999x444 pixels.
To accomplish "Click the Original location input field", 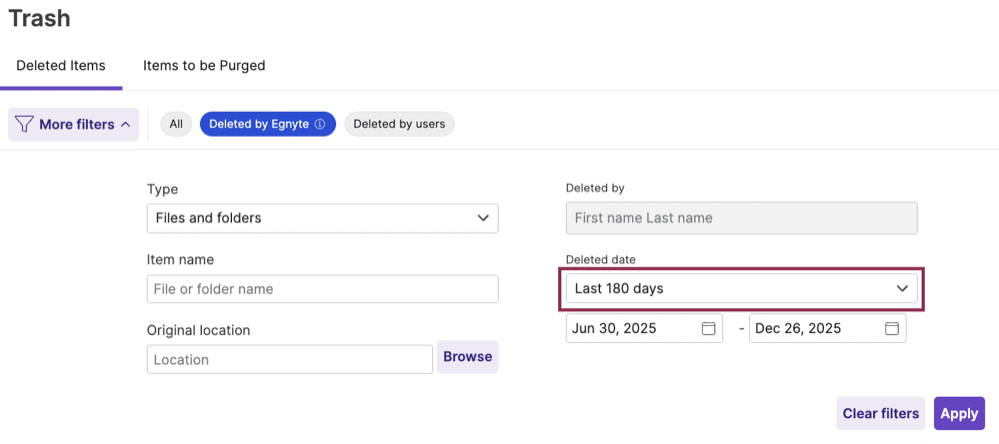I will point(289,359).
